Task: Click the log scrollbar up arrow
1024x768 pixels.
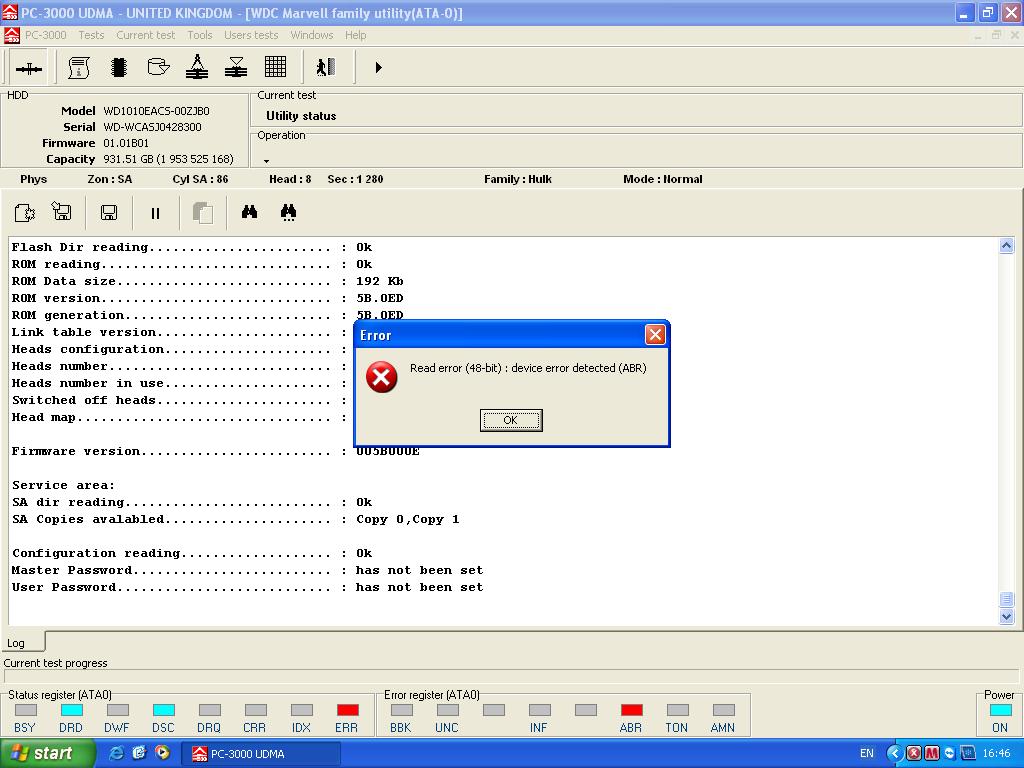Action: click(1006, 246)
